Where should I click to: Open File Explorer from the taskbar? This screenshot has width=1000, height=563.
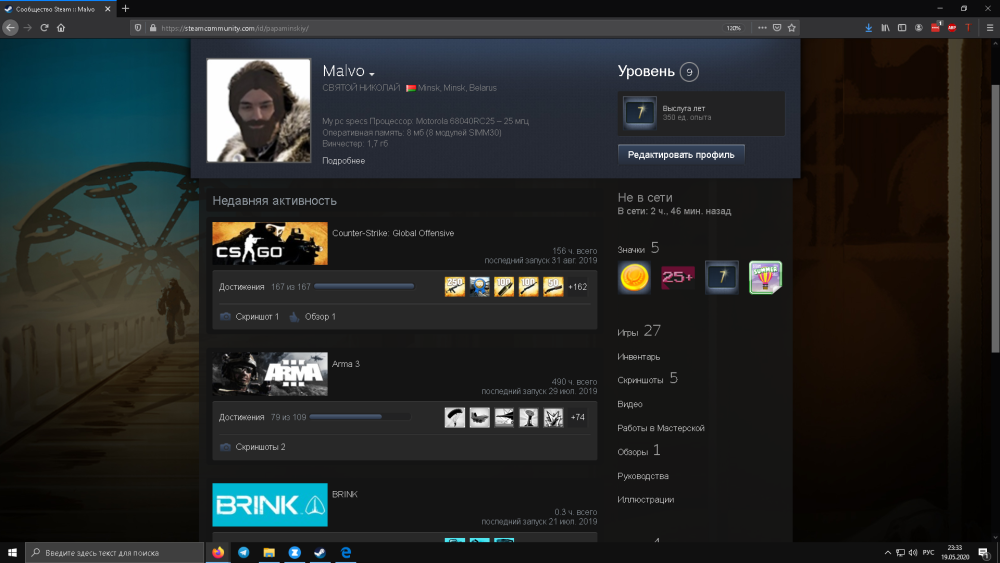click(269, 553)
